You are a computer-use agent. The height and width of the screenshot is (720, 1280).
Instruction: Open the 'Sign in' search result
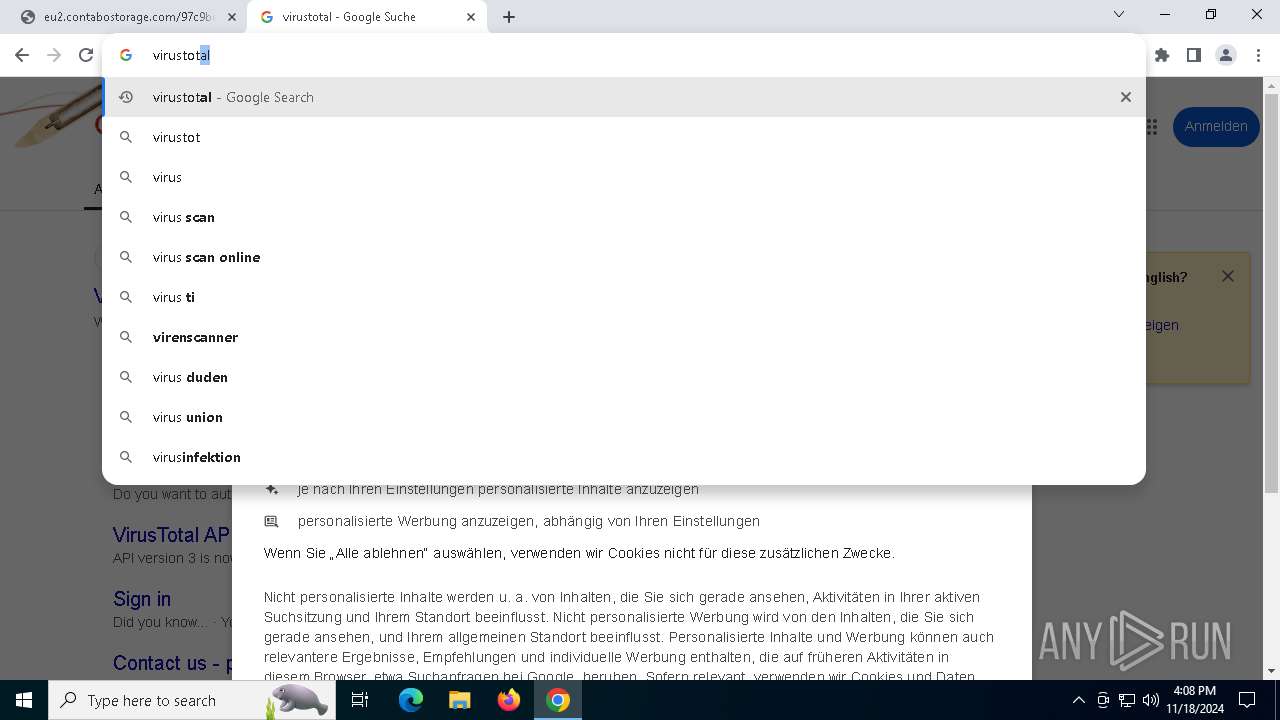(x=142, y=599)
